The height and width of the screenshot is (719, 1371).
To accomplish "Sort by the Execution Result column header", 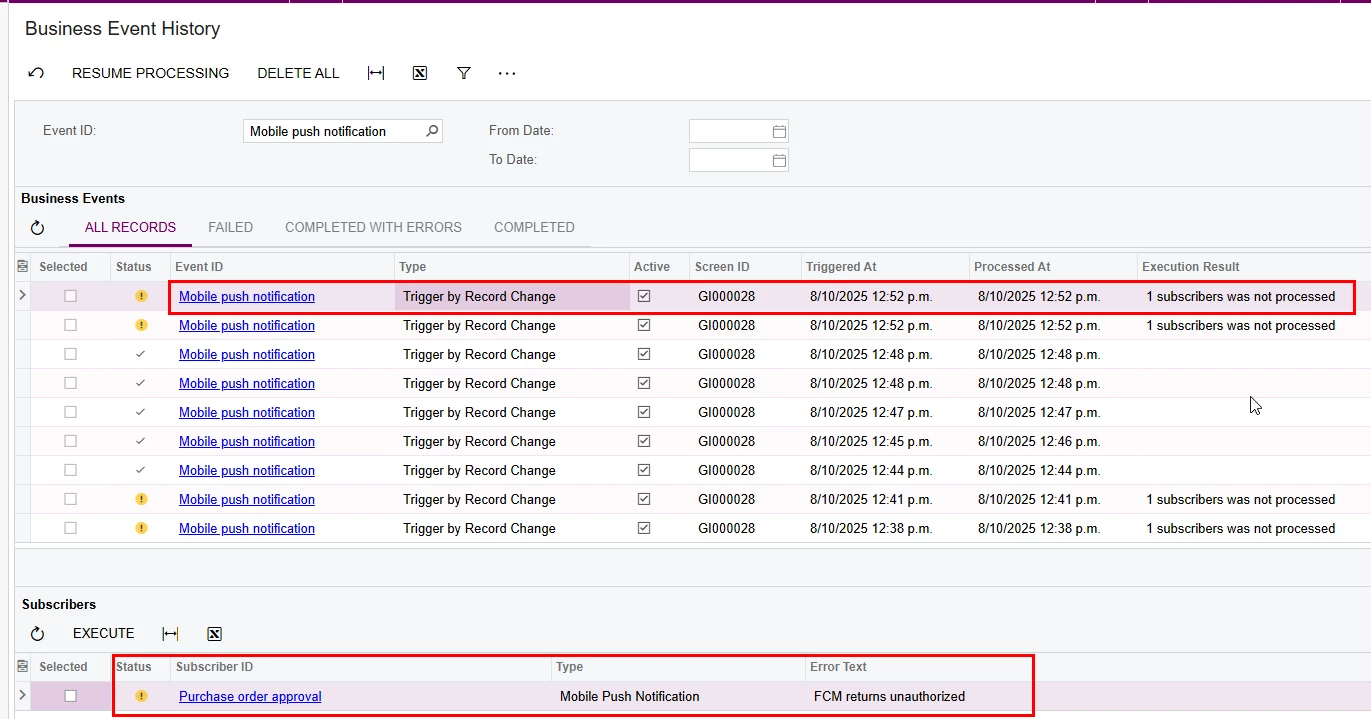I will [x=1254, y=267].
